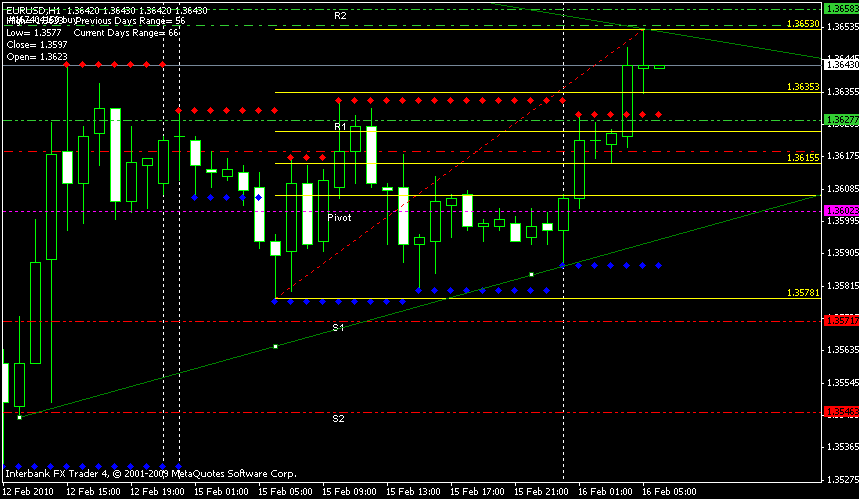
Task: Click the 1.35995 price axis value
Action: [x=843, y=221]
